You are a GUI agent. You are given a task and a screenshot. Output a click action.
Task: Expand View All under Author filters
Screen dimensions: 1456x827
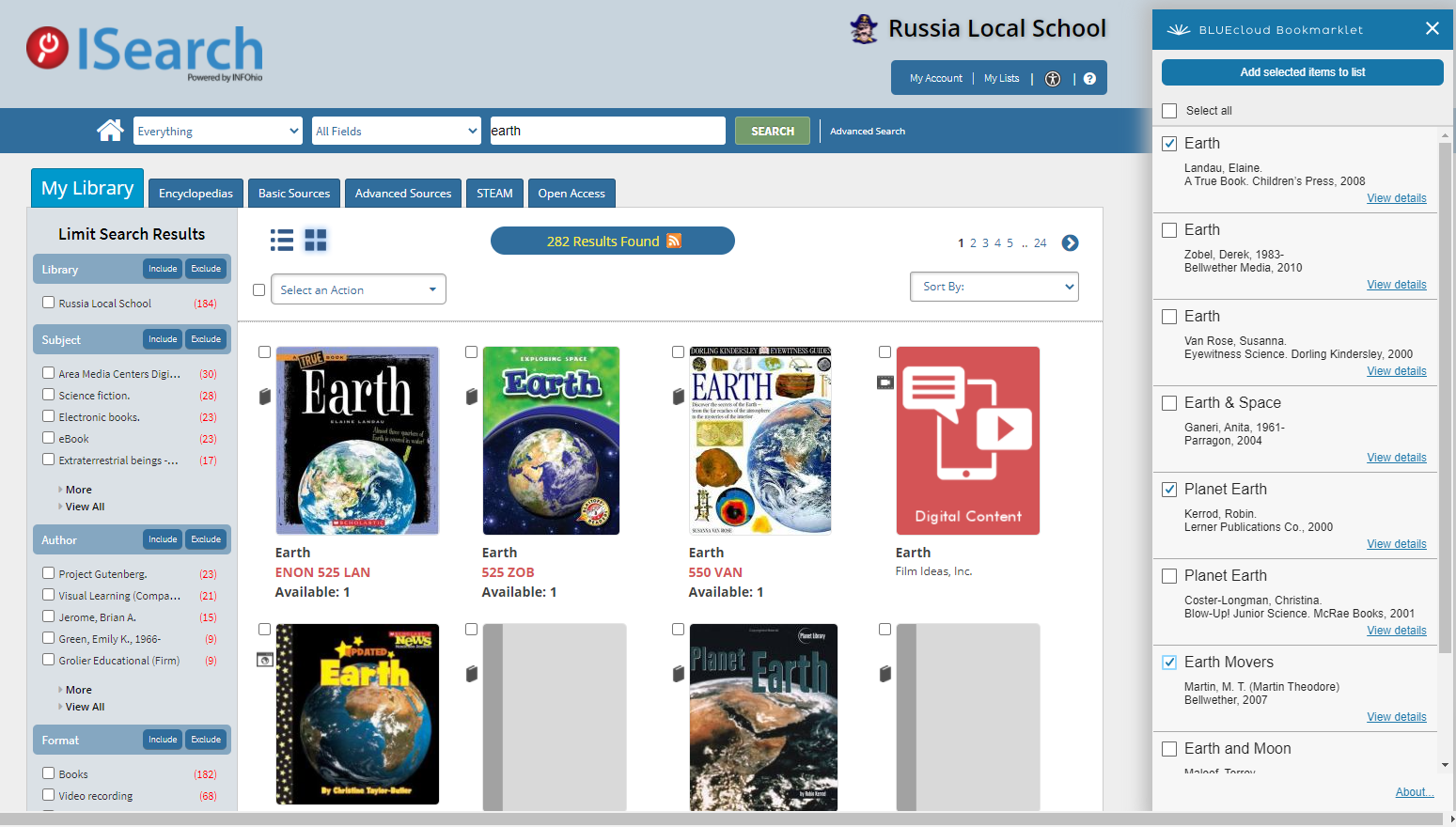(85, 707)
